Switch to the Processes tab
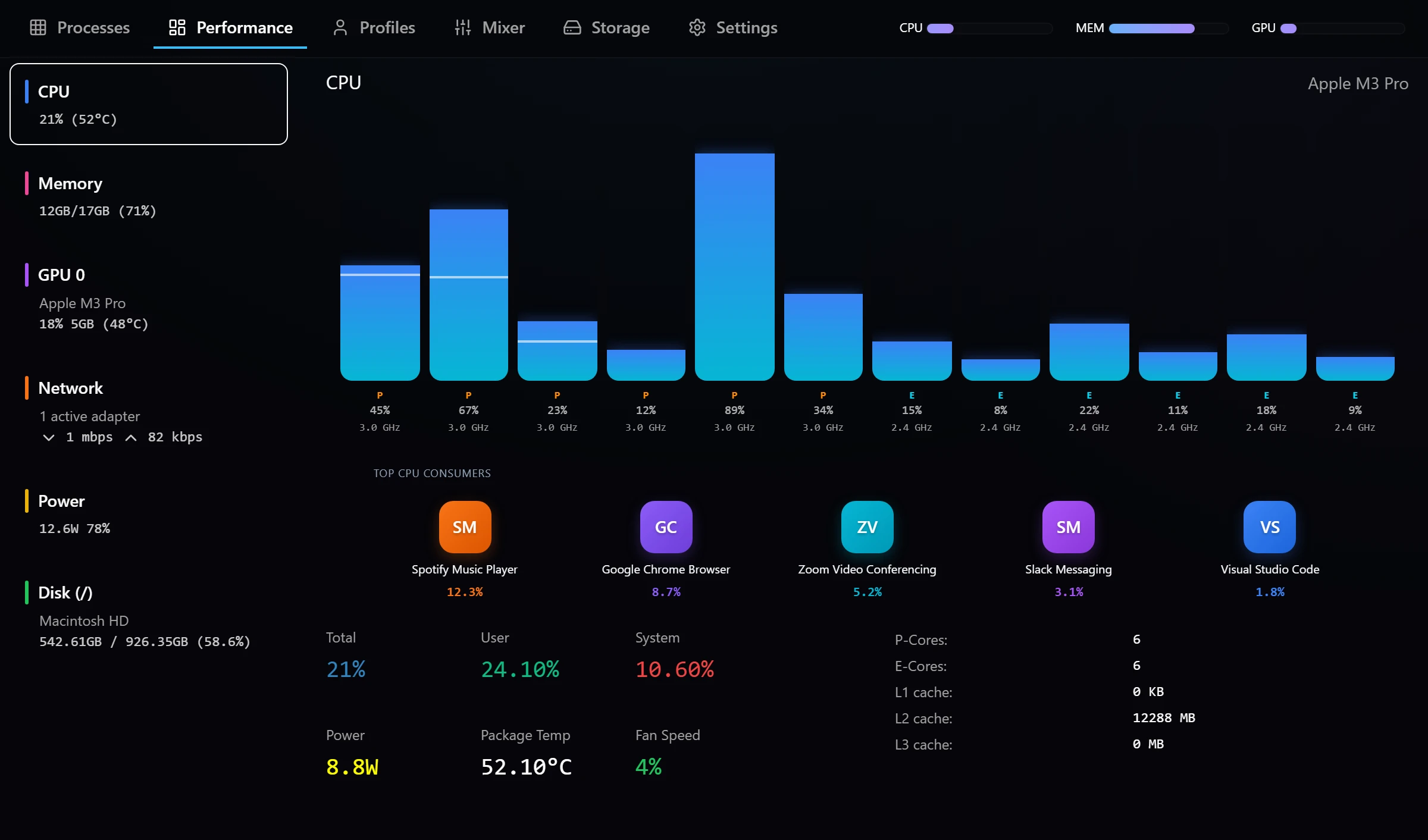The height and width of the screenshot is (840, 1428). point(80,27)
